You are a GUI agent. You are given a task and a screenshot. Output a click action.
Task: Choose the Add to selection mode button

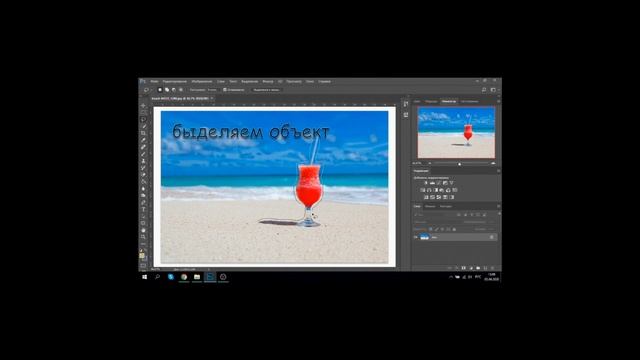(167, 89)
